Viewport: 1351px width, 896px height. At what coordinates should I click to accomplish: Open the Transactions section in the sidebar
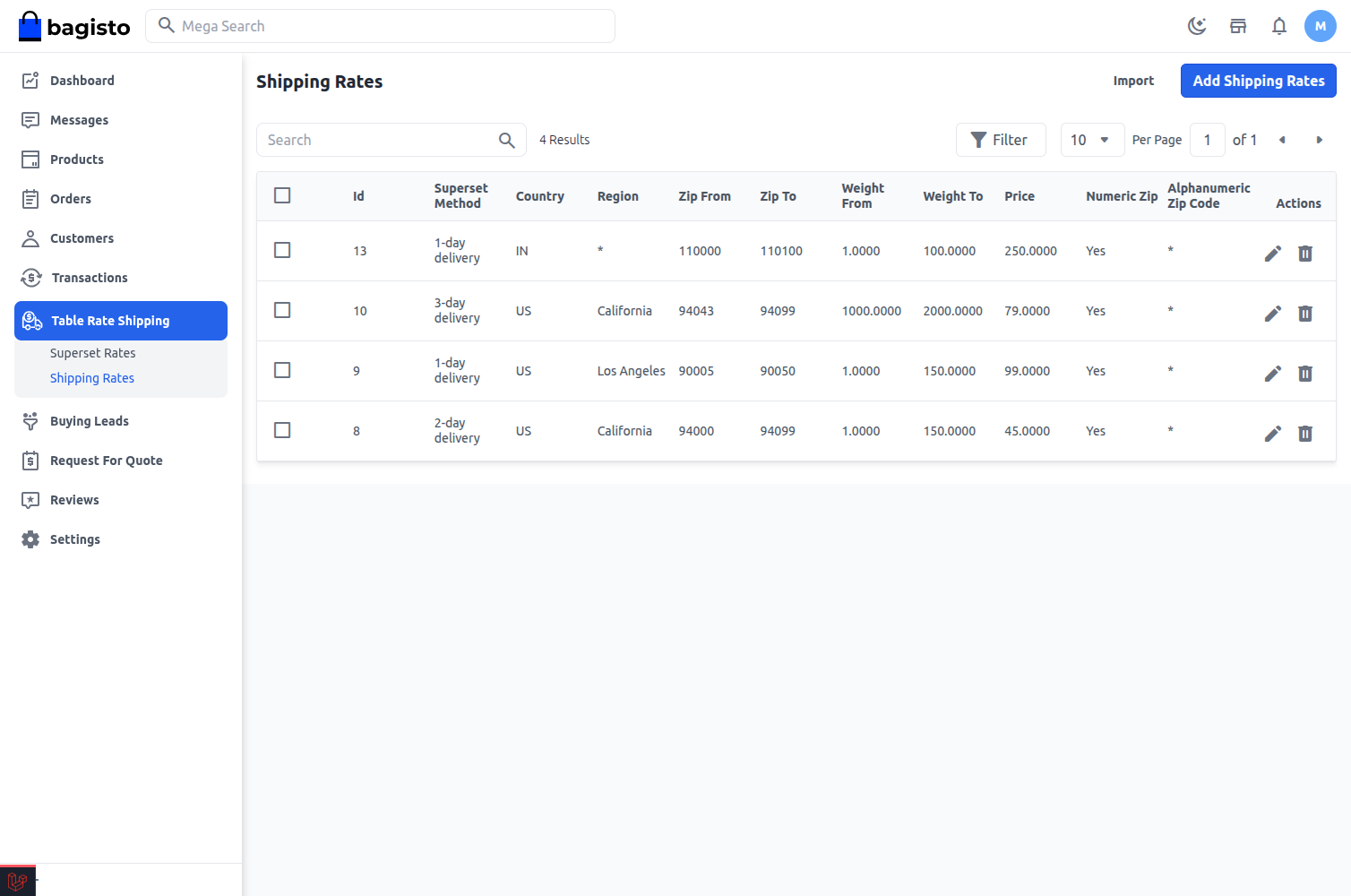click(90, 278)
